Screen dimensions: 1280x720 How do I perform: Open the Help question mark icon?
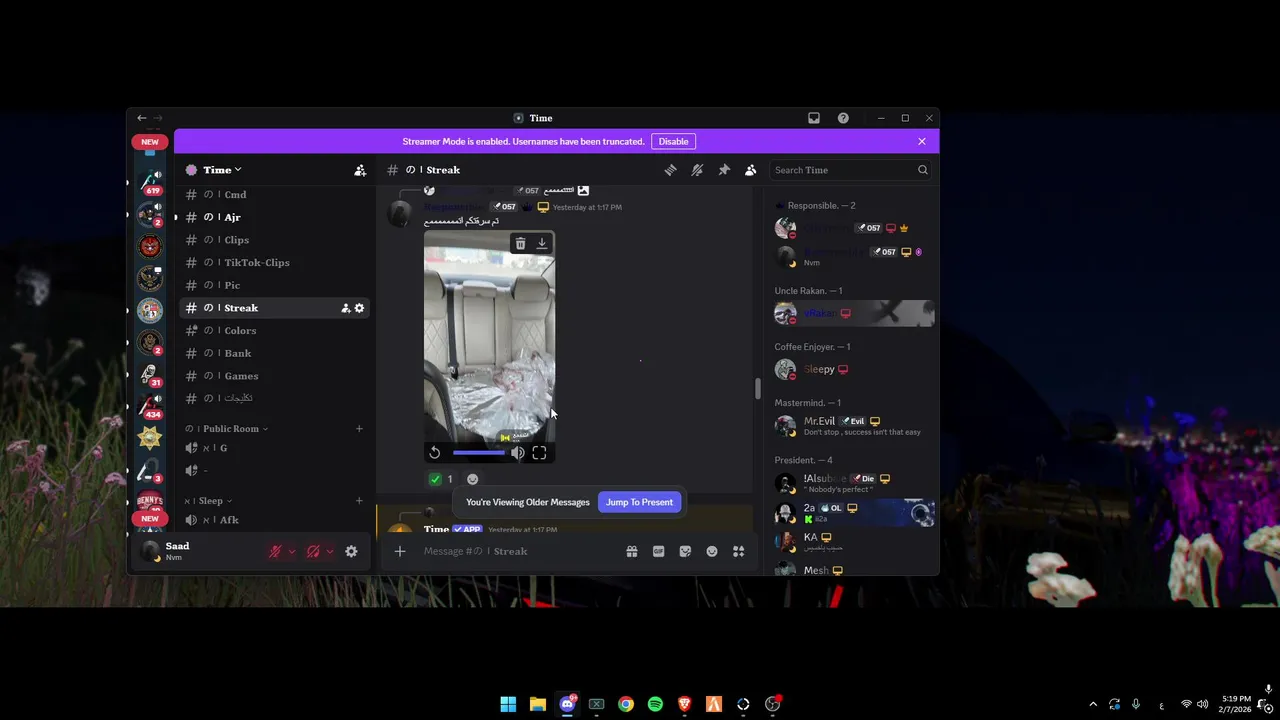843,118
